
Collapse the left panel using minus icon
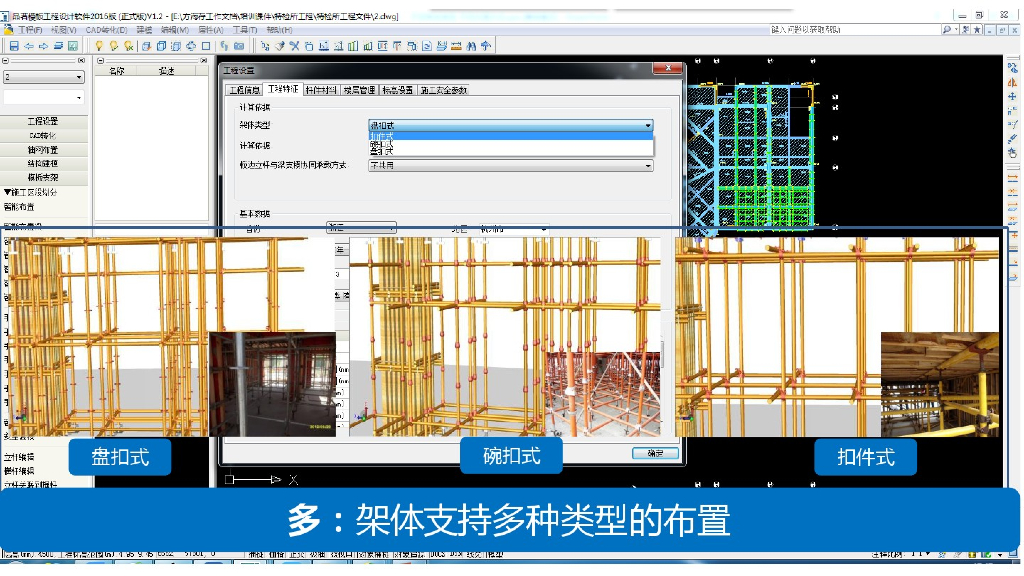coord(5,60)
